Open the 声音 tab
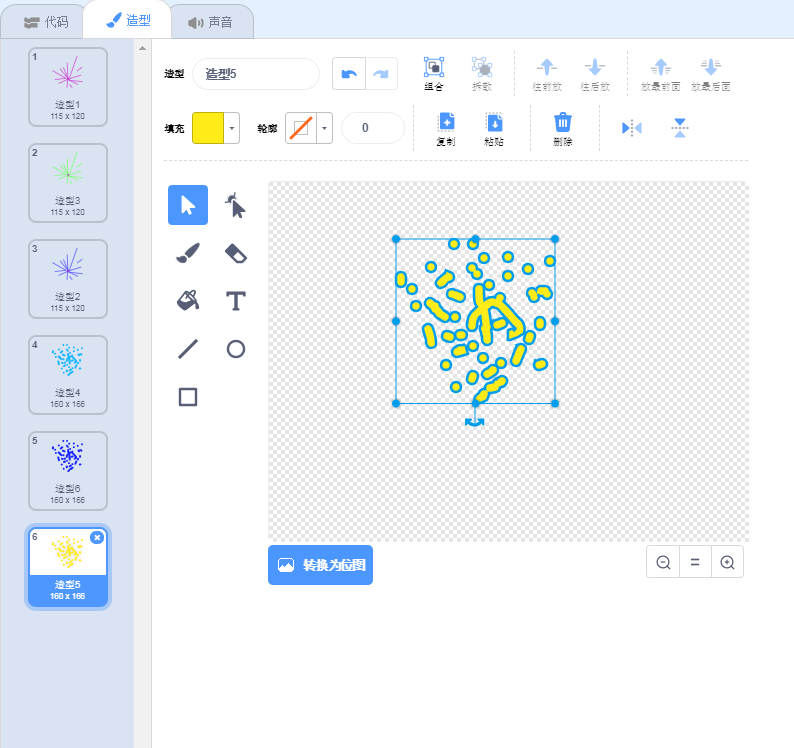Image resolution: width=794 pixels, height=748 pixels. 210,21
